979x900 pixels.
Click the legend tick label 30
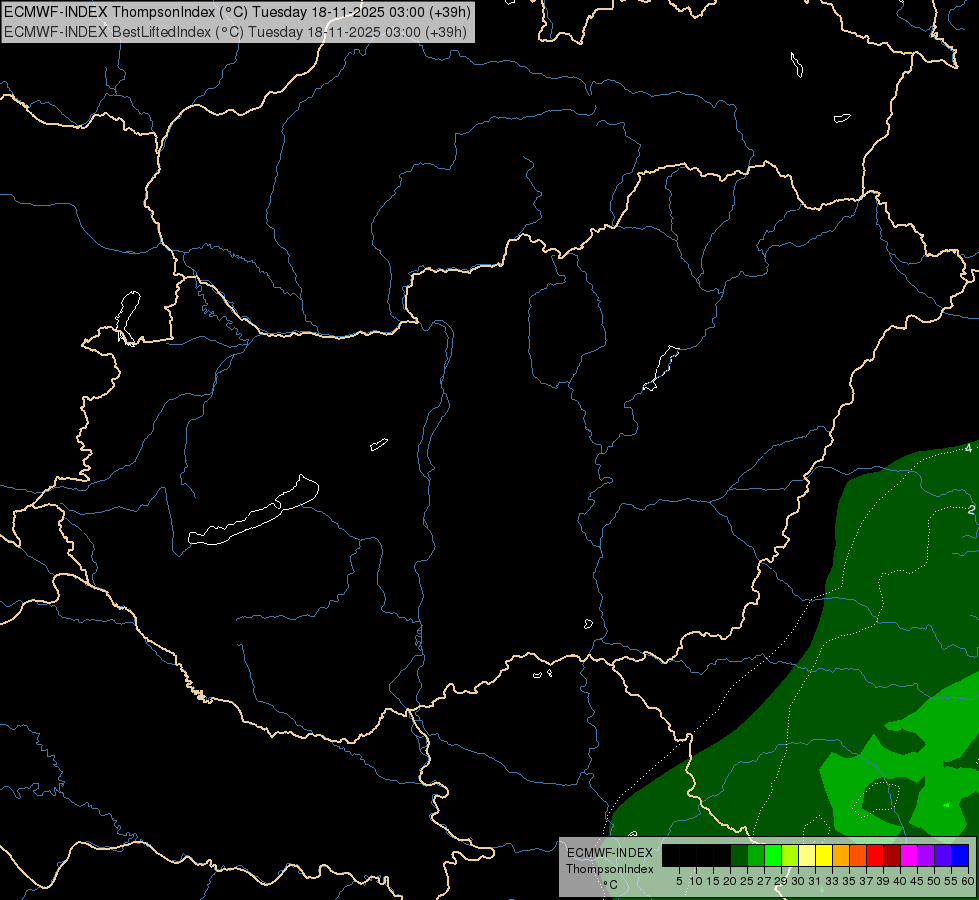point(798,881)
